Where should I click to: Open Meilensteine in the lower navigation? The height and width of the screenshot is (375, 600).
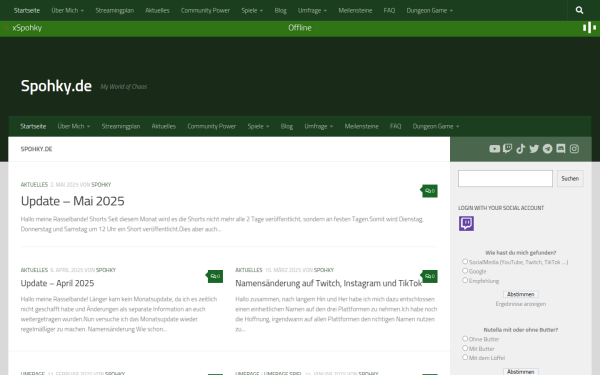[362, 126]
